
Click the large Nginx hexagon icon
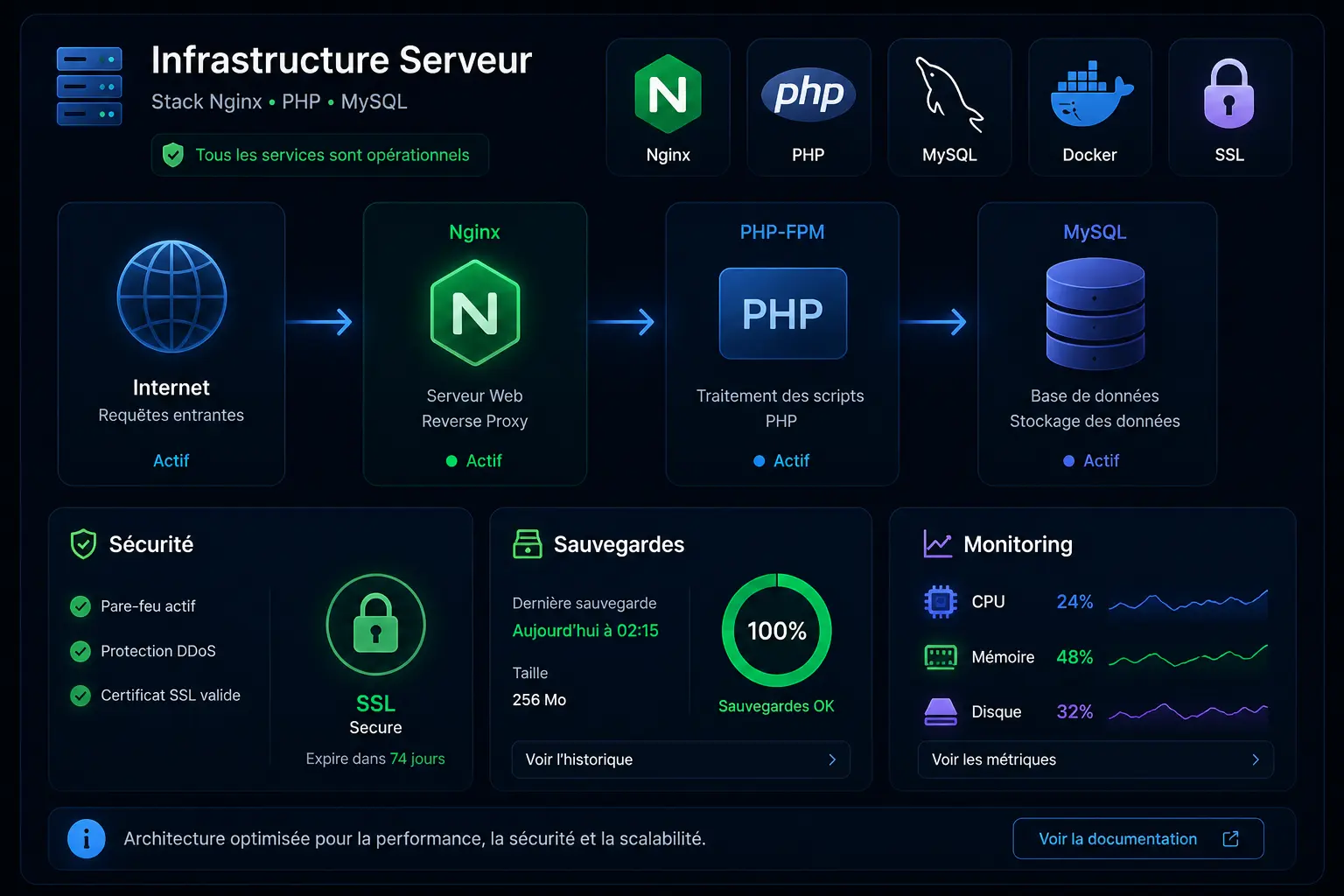(475, 313)
